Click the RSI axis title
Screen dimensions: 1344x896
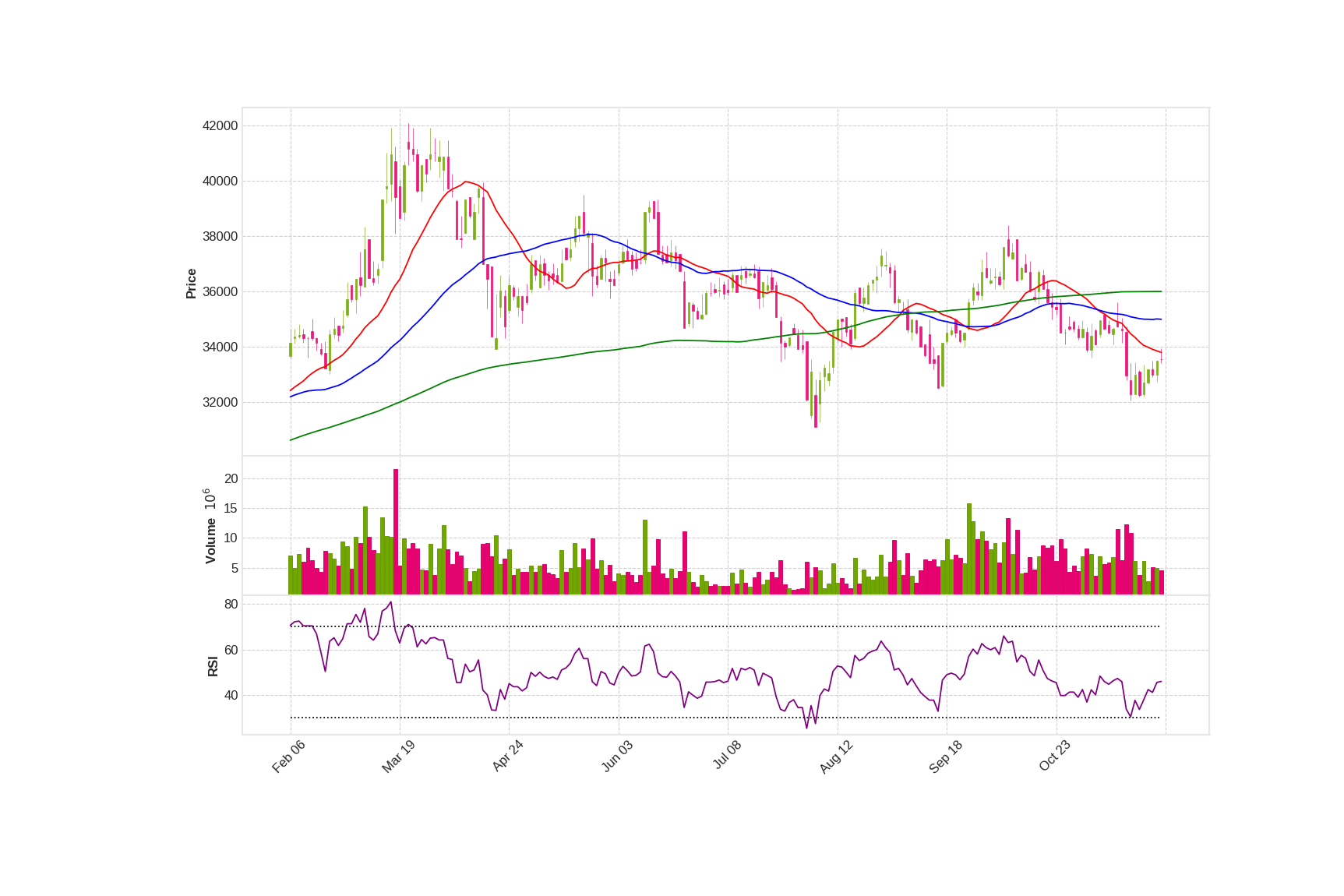213,666
